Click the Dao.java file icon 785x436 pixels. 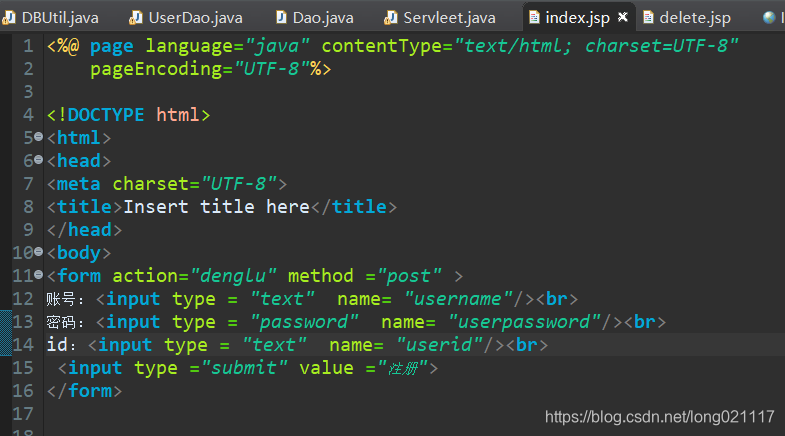tap(281, 18)
